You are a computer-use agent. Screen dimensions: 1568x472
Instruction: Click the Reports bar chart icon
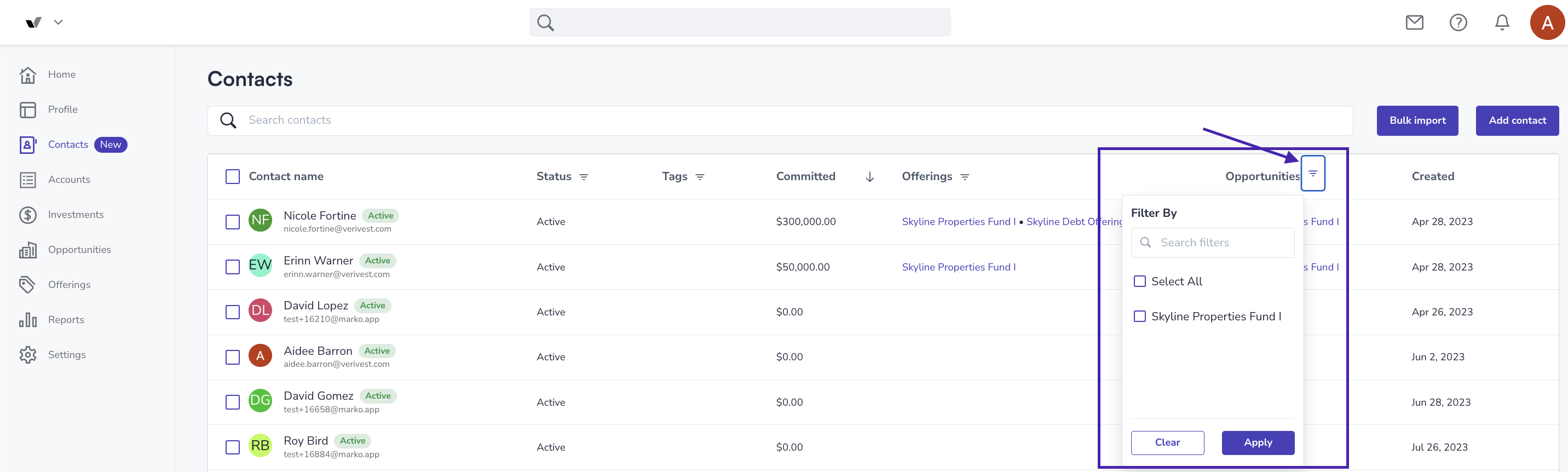click(x=28, y=319)
